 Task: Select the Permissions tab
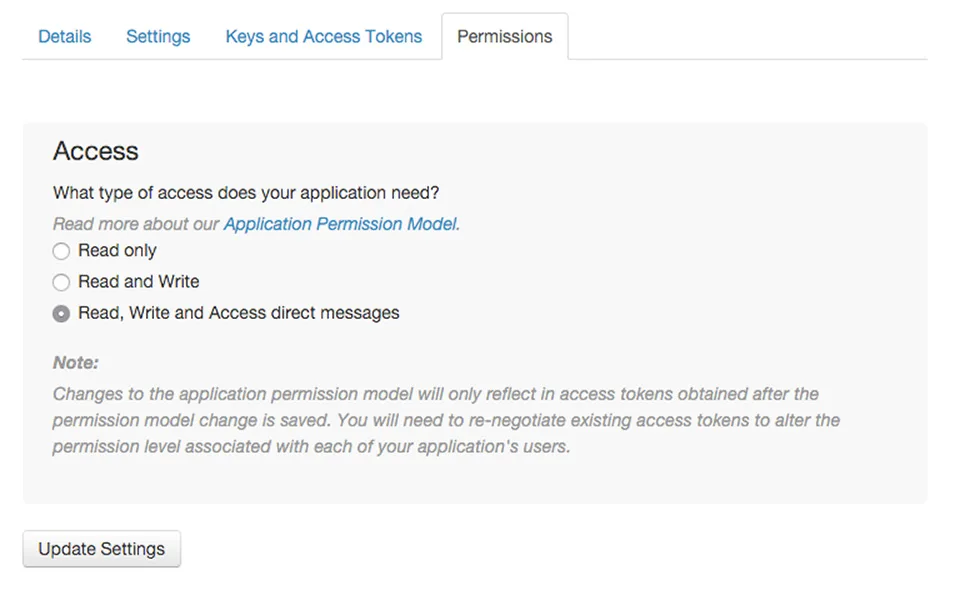pyautogui.click(x=504, y=36)
